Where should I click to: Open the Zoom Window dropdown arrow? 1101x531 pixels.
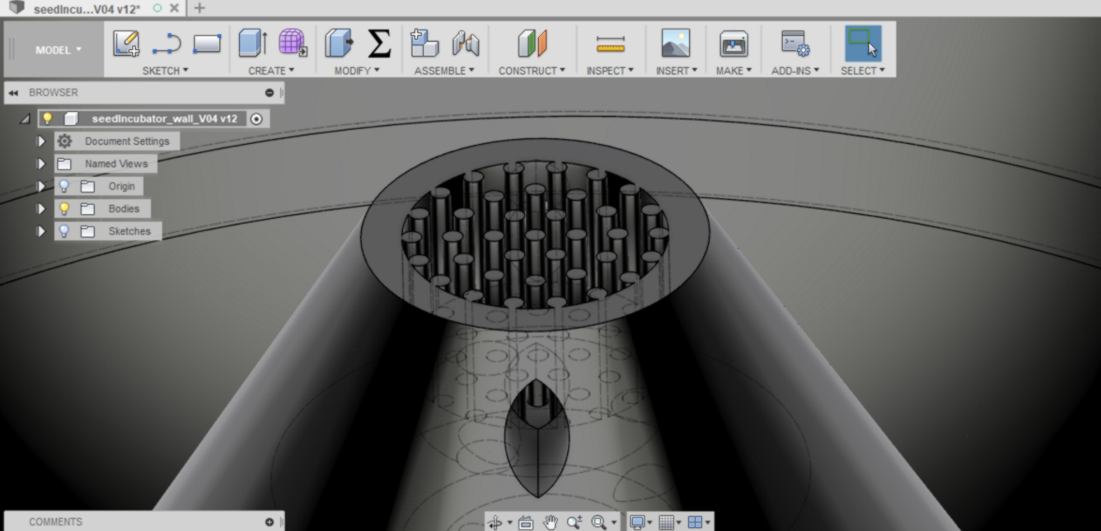coord(613,523)
